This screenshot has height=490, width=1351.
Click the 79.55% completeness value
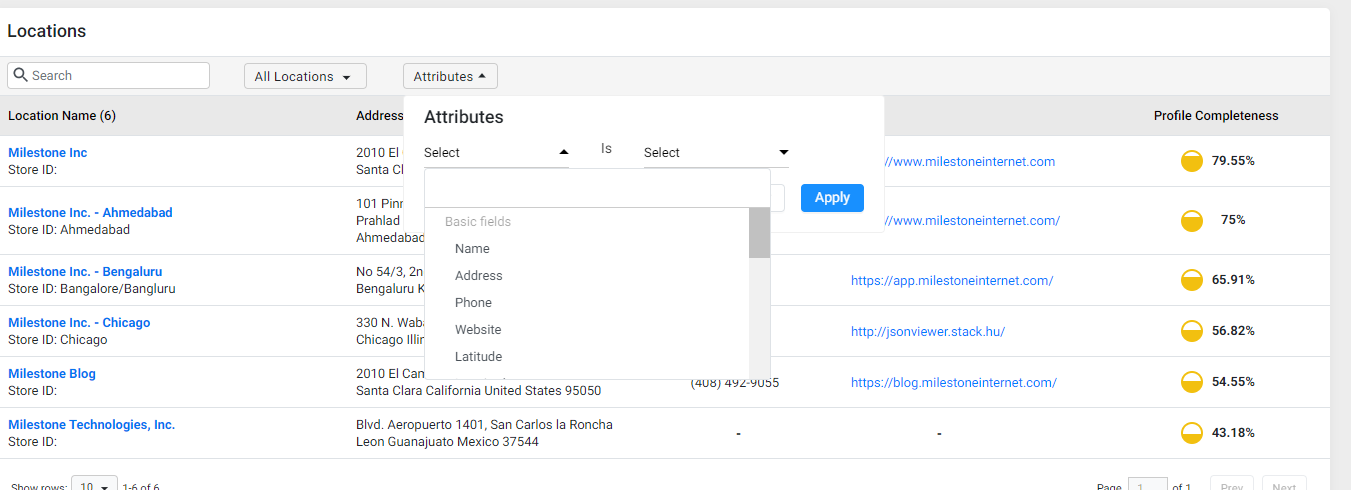(x=1233, y=160)
